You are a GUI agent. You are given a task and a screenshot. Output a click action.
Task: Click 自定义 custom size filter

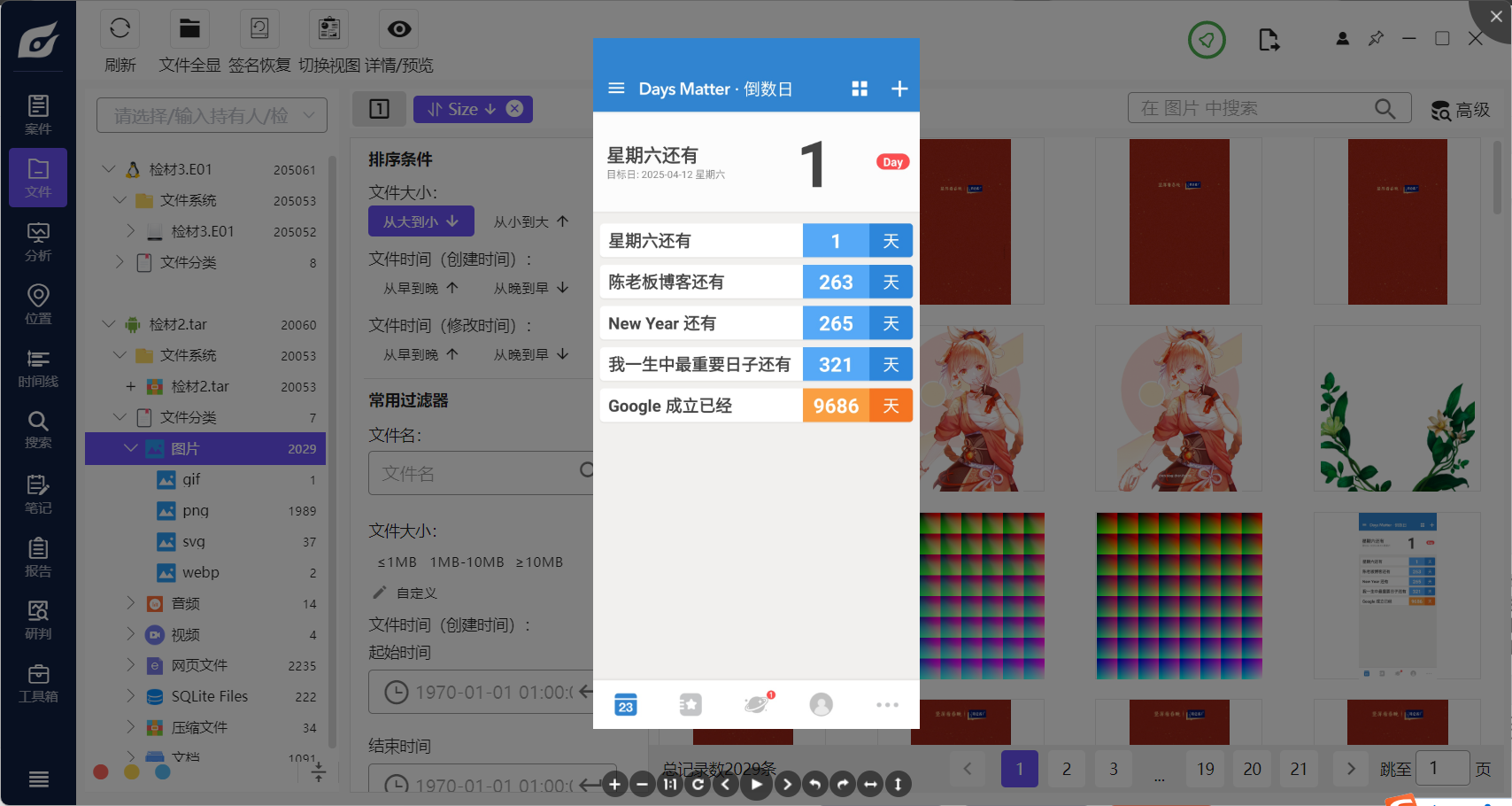click(405, 593)
